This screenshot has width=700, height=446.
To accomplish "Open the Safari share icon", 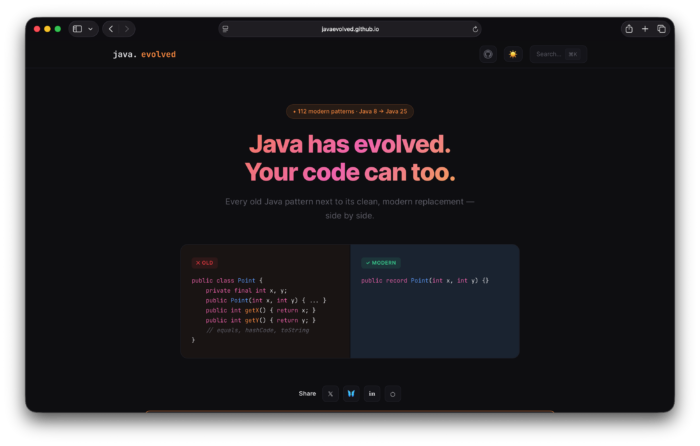I will click(629, 29).
